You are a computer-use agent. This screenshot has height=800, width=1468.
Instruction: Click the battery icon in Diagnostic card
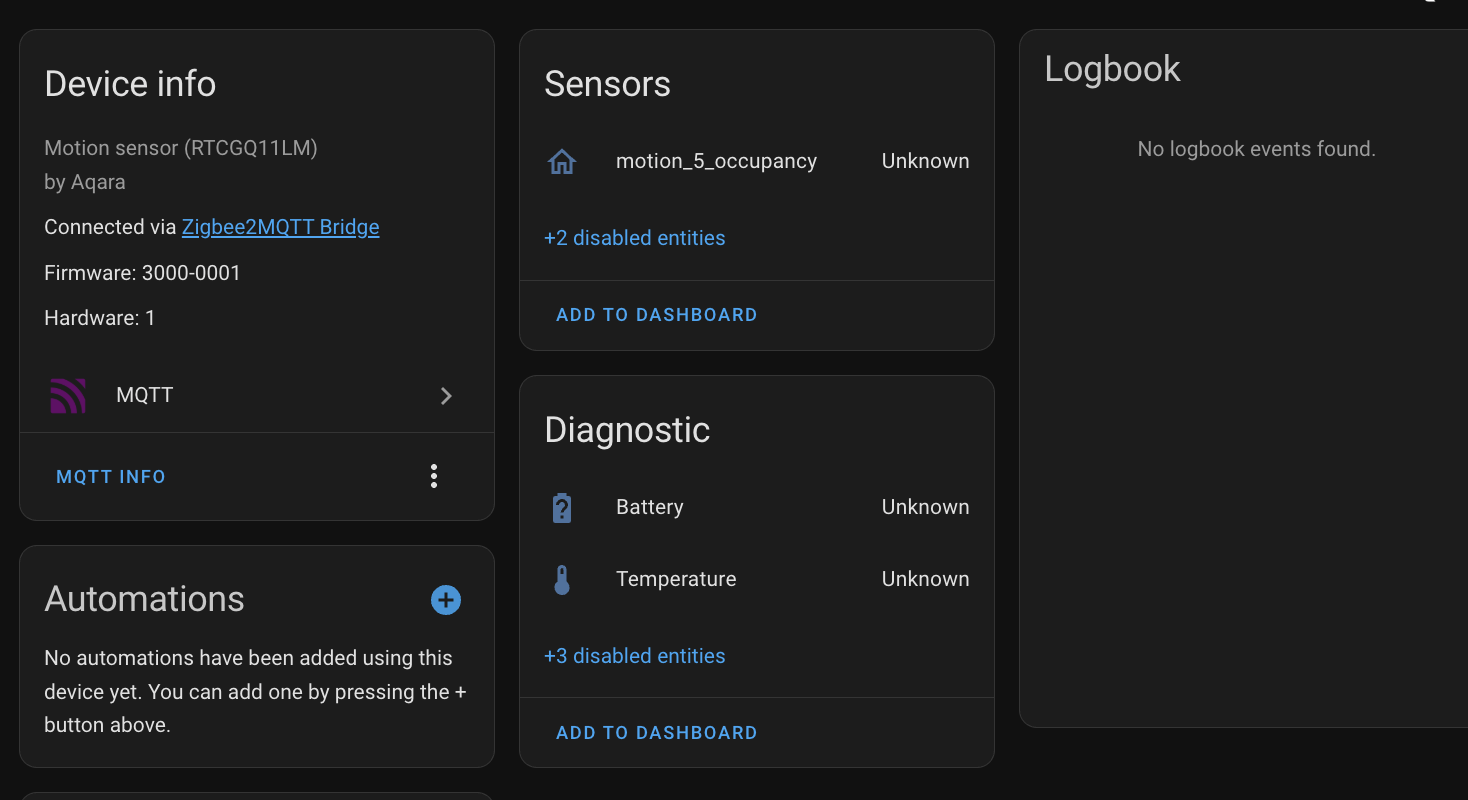pyautogui.click(x=562, y=507)
